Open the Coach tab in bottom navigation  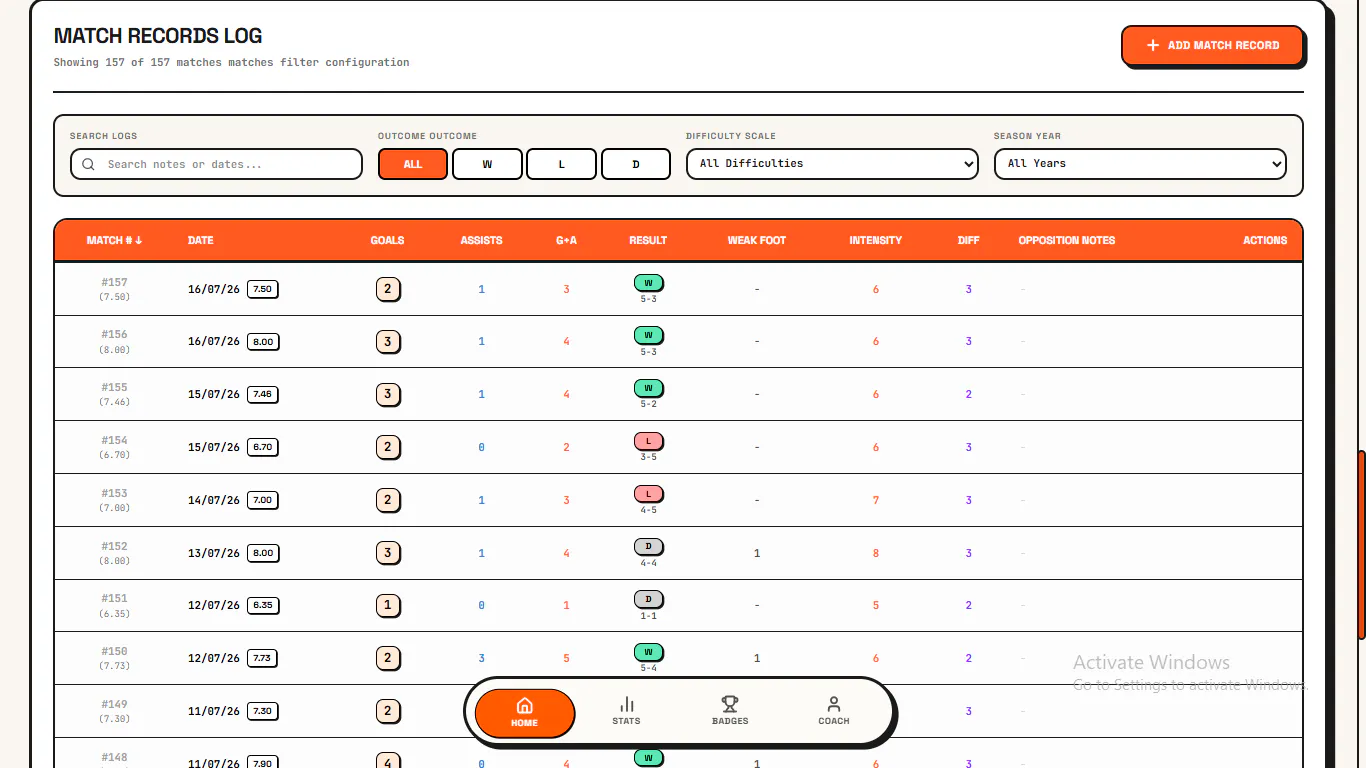pyautogui.click(x=834, y=711)
